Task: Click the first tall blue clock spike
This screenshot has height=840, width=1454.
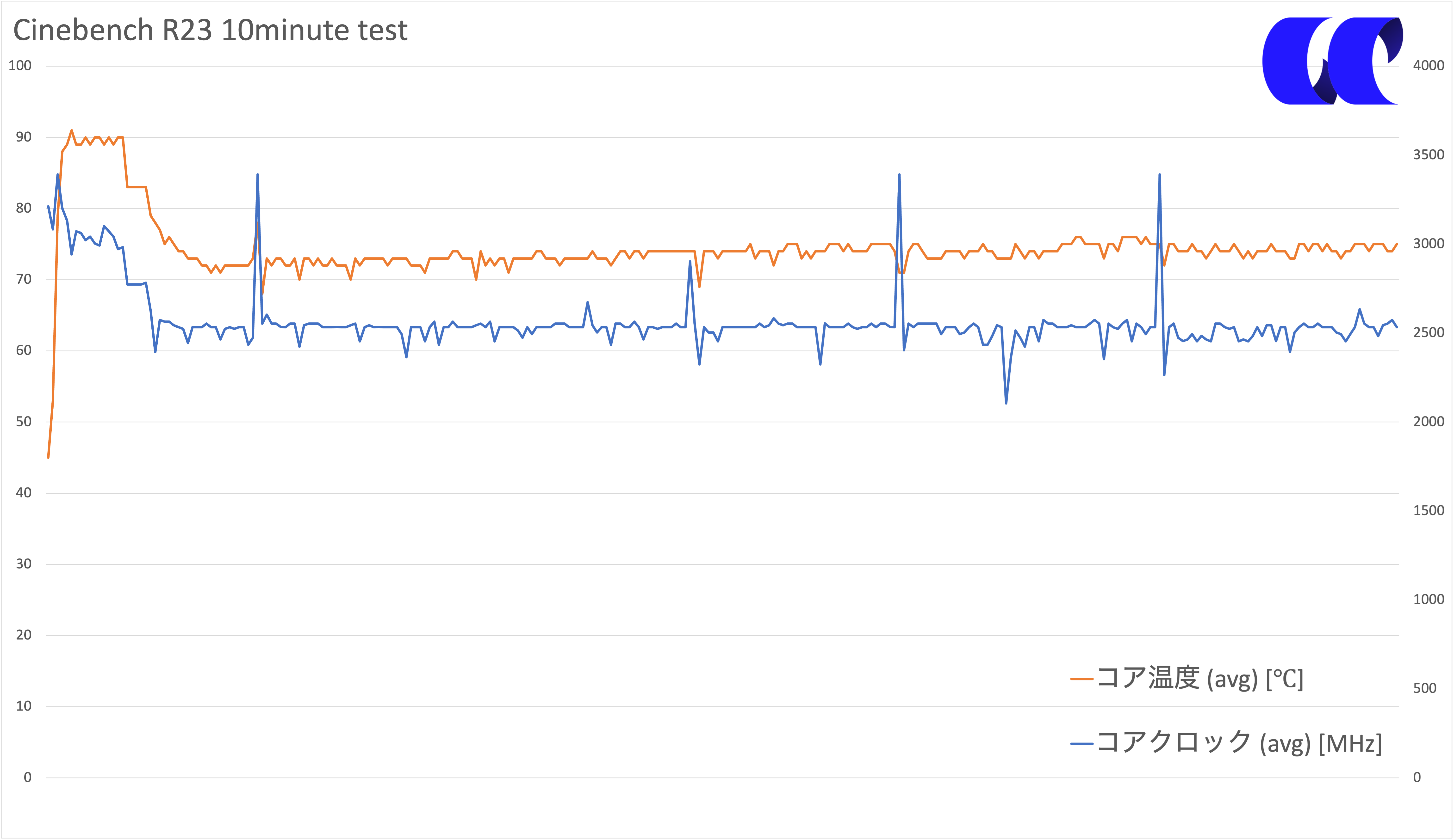Action: point(257,174)
